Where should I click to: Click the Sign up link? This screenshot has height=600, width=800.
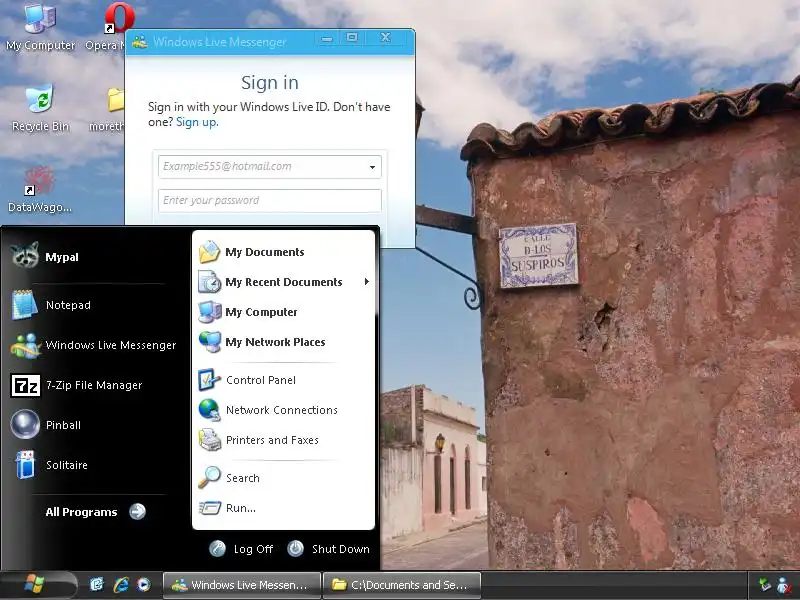click(197, 122)
